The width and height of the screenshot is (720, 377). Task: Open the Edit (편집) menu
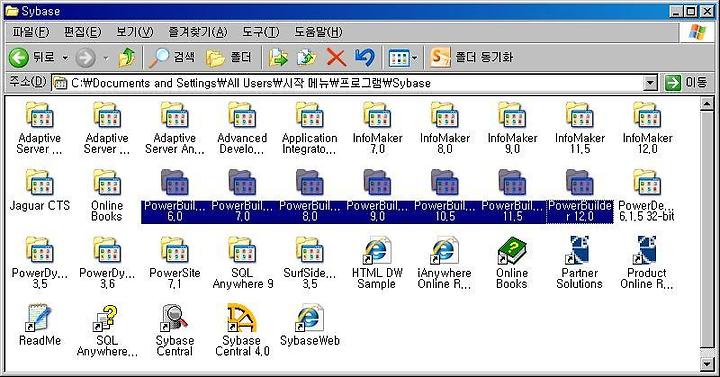[x=82, y=32]
